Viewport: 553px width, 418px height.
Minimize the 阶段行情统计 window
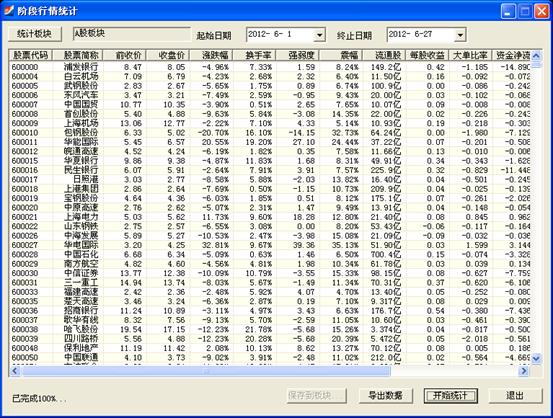pos(508,12)
